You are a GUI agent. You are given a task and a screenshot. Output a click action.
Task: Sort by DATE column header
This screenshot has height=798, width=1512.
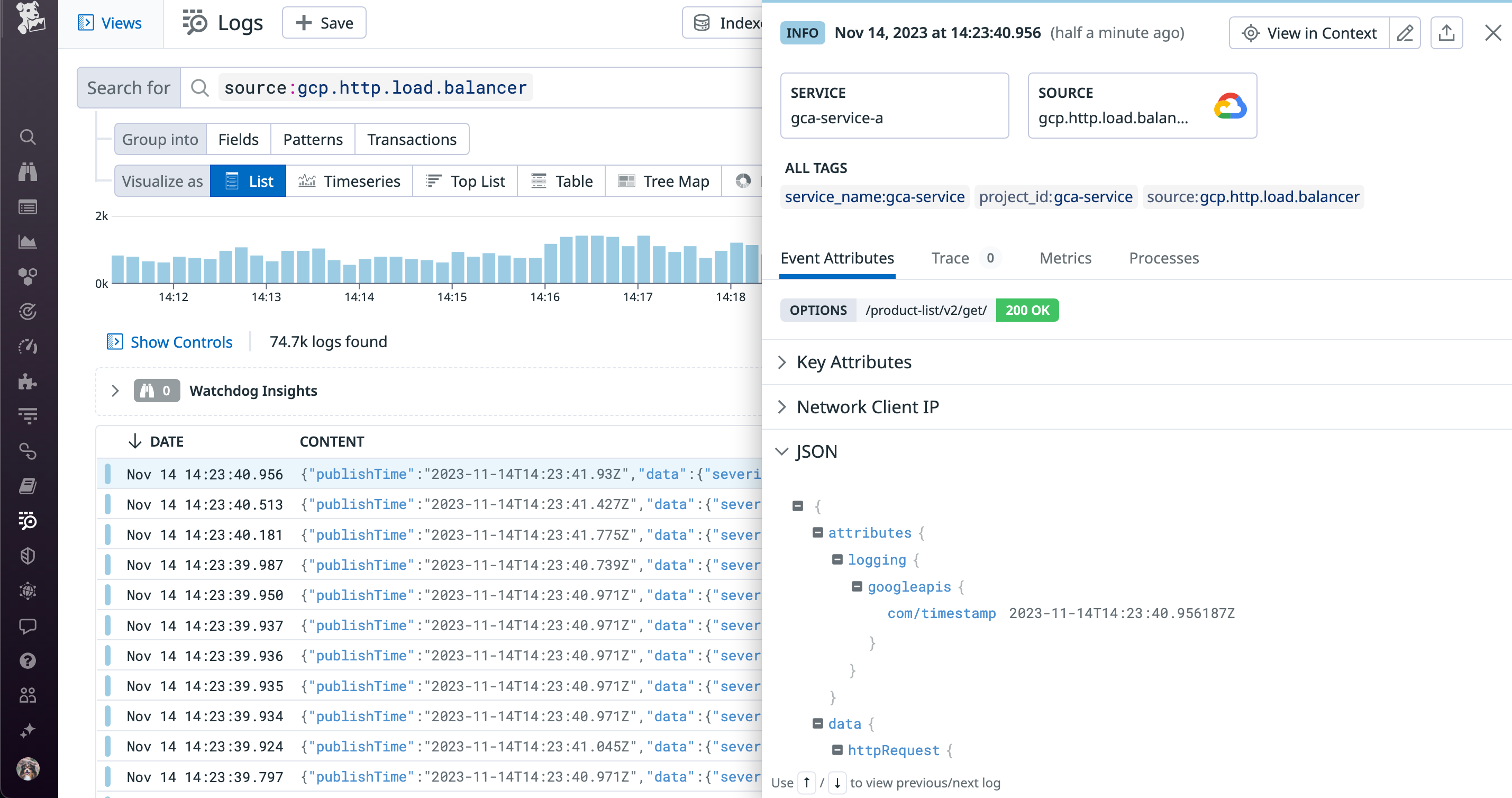[x=156, y=441]
